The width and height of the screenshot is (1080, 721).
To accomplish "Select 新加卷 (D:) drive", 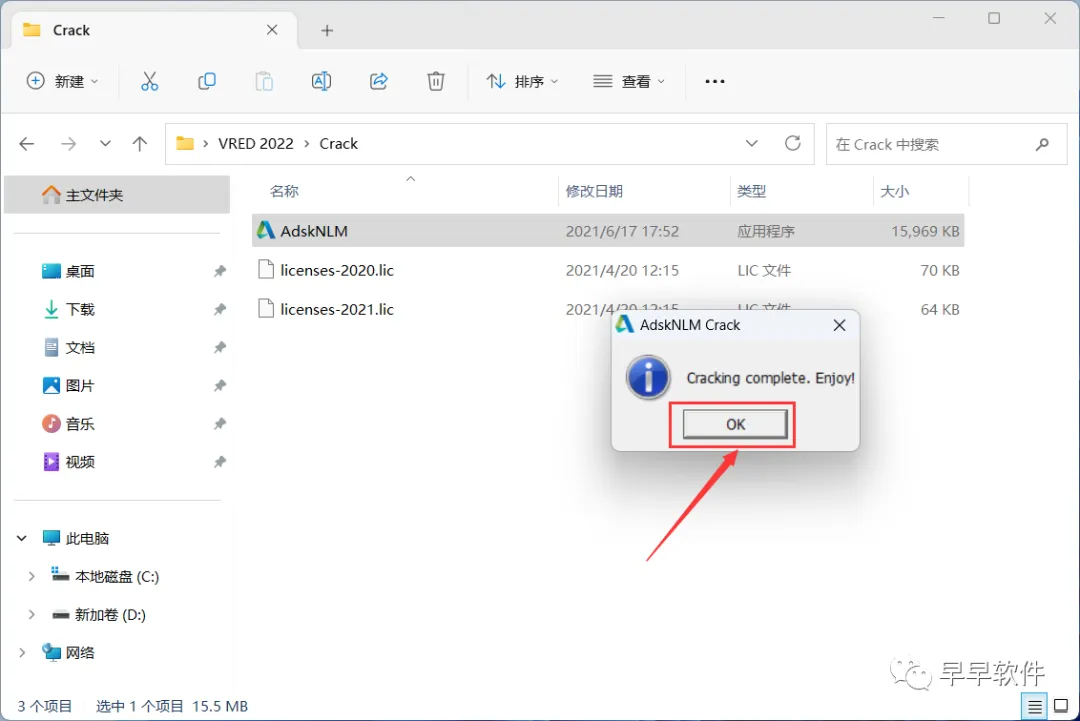I will pos(99,614).
